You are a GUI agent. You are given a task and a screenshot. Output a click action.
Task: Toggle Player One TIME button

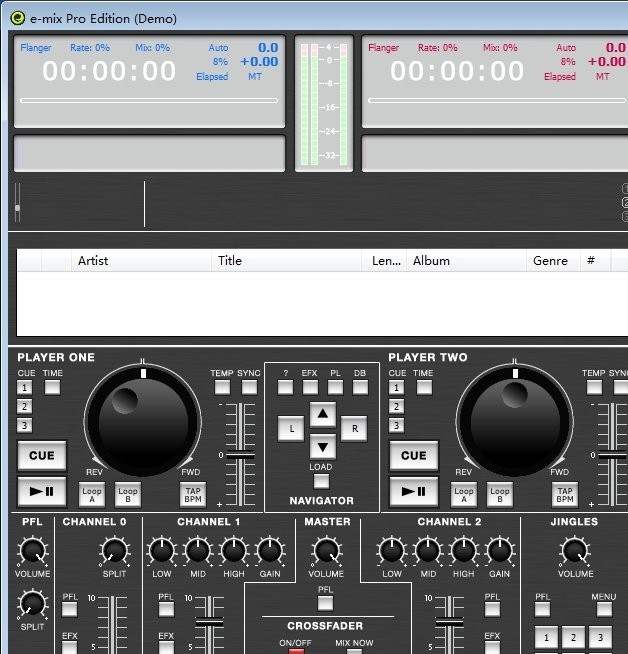point(53,387)
